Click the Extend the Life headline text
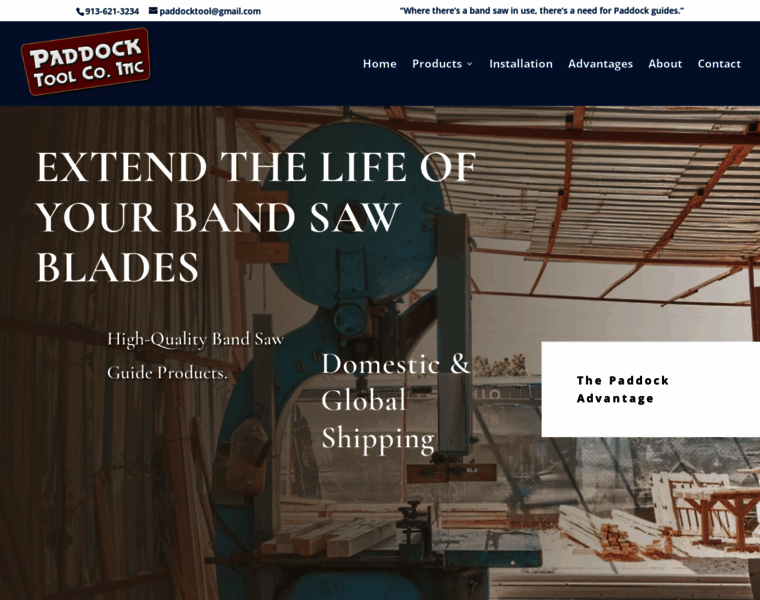The image size is (760, 600). pos(256,217)
